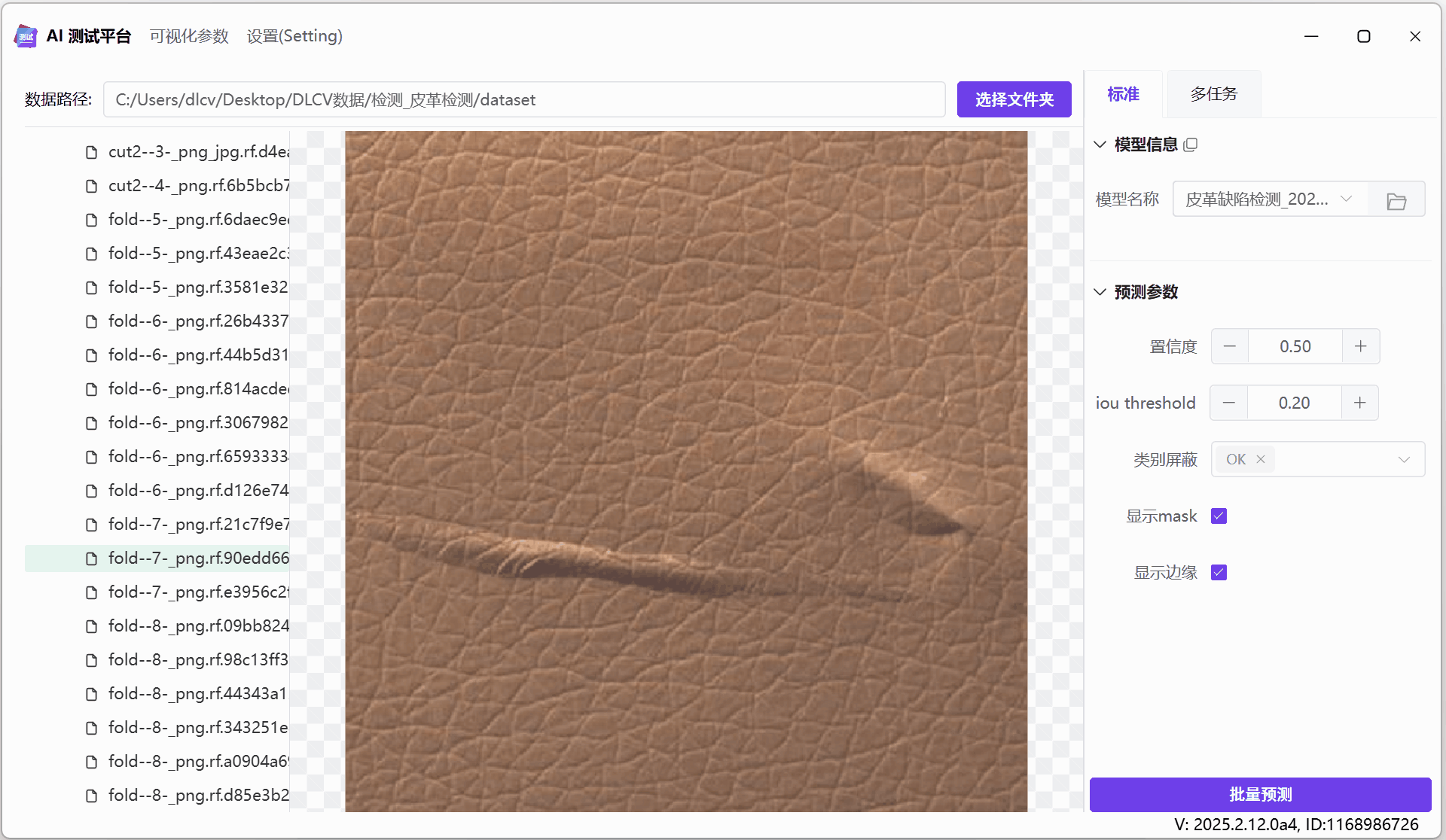Switch to the 标准 tab
The image size is (1446, 840).
[1123, 94]
